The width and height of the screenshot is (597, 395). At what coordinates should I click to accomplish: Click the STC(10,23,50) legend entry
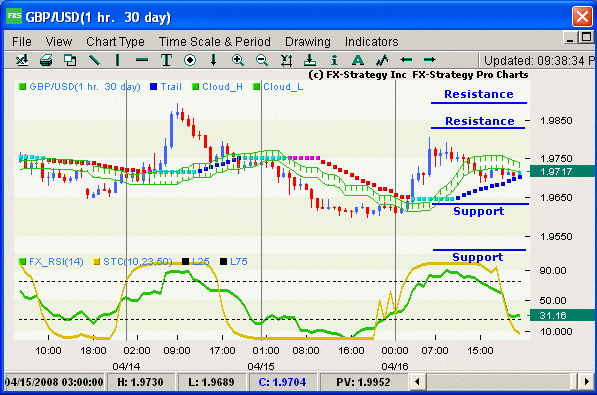coord(133,262)
